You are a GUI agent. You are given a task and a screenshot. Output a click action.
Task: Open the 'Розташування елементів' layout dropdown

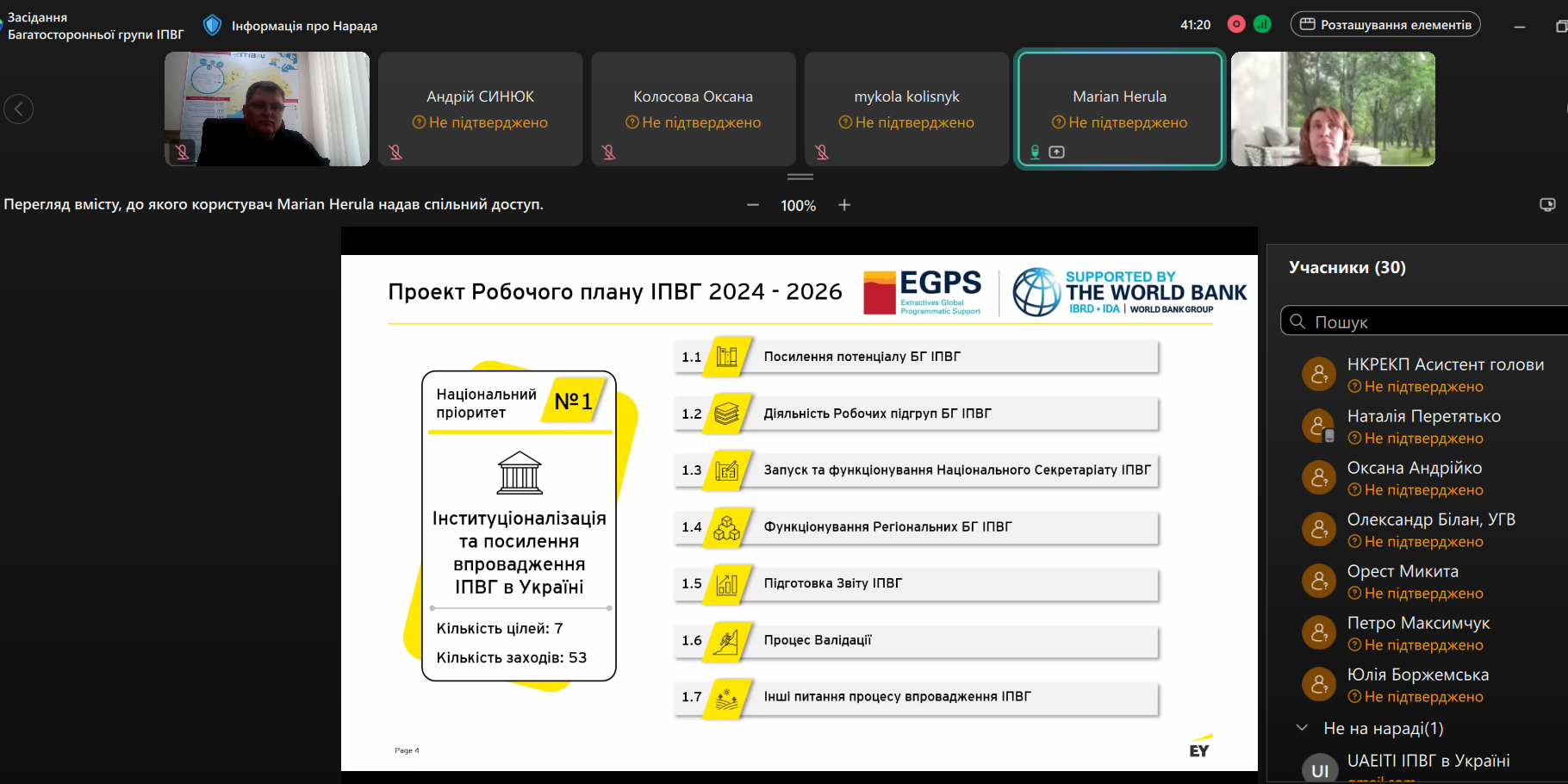click(x=1385, y=24)
